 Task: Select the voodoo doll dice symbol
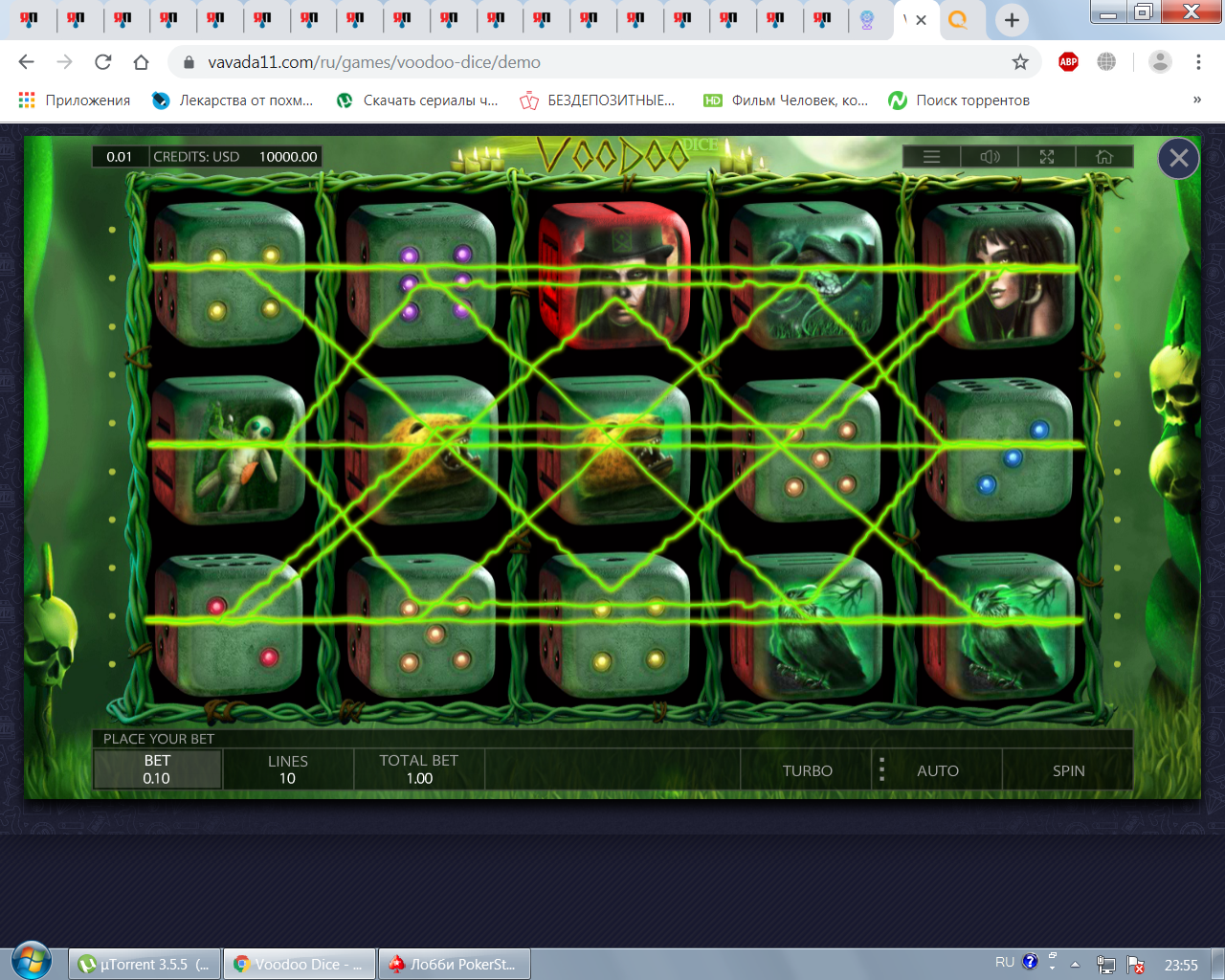point(230,450)
